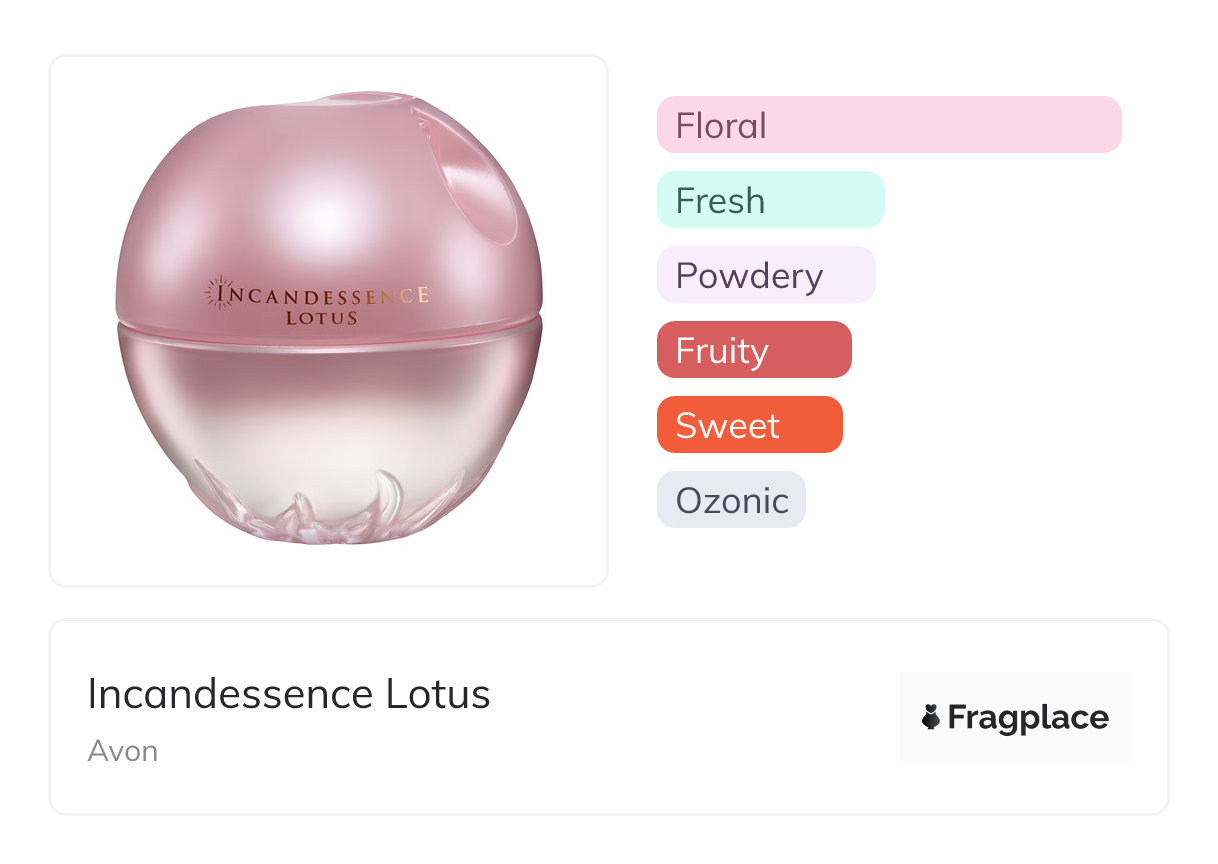Click the orange Sweet accord bar
1218x864 pixels.
(749, 425)
